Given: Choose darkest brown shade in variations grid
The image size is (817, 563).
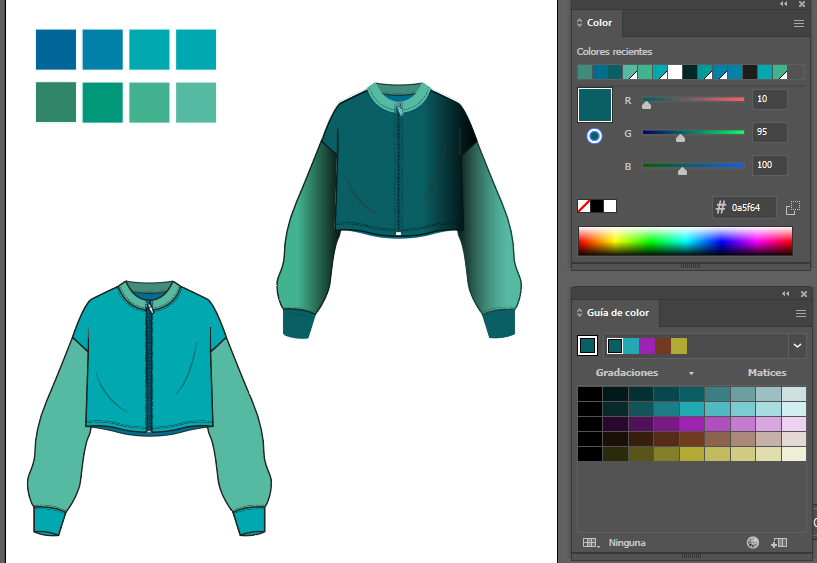Looking at the screenshot, I should point(615,439).
